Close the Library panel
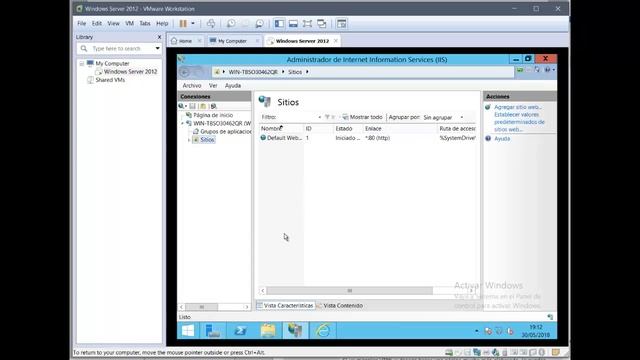This screenshot has width=640, height=360. tap(159, 37)
